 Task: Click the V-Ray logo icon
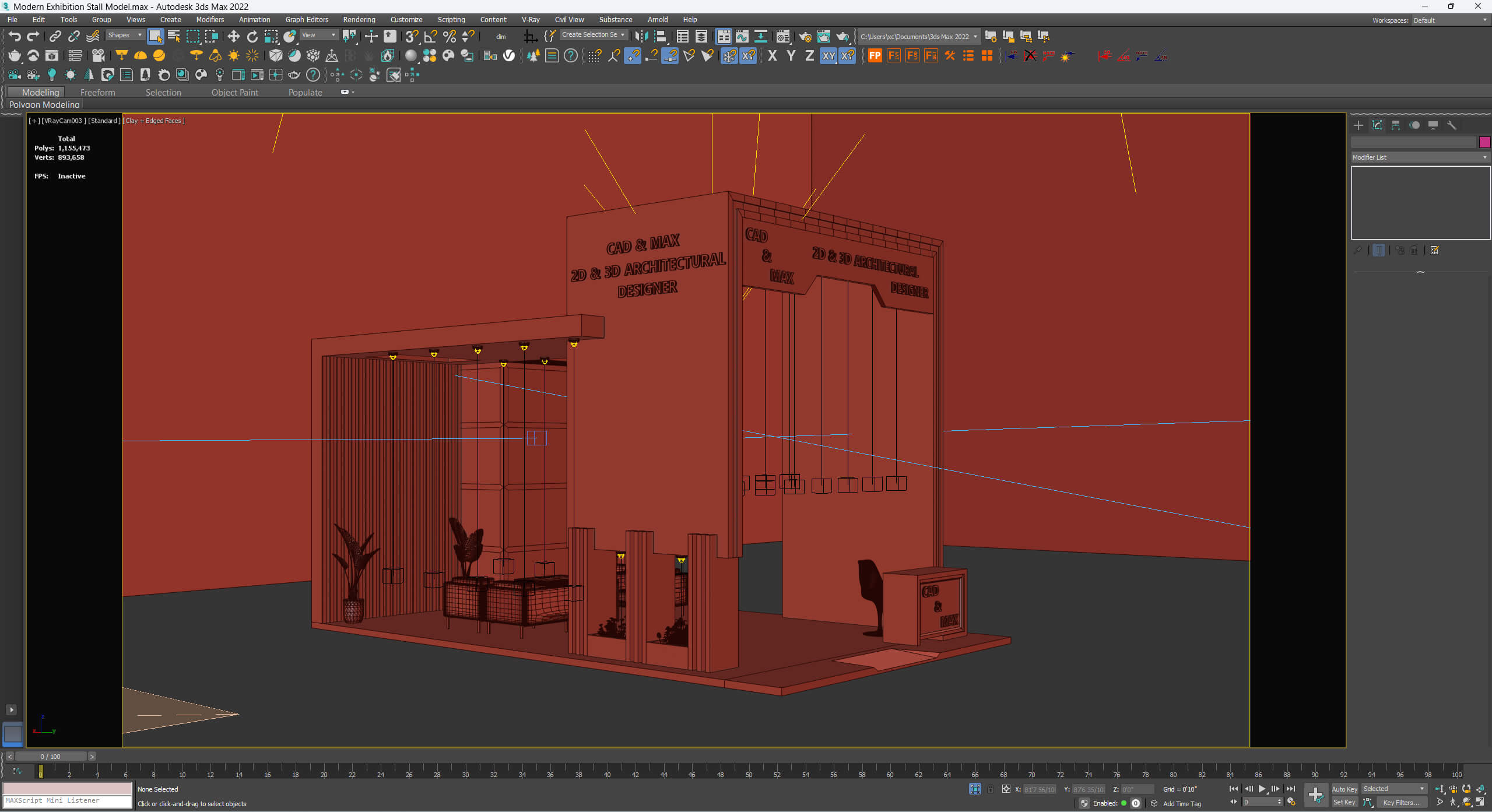point(509,55)
